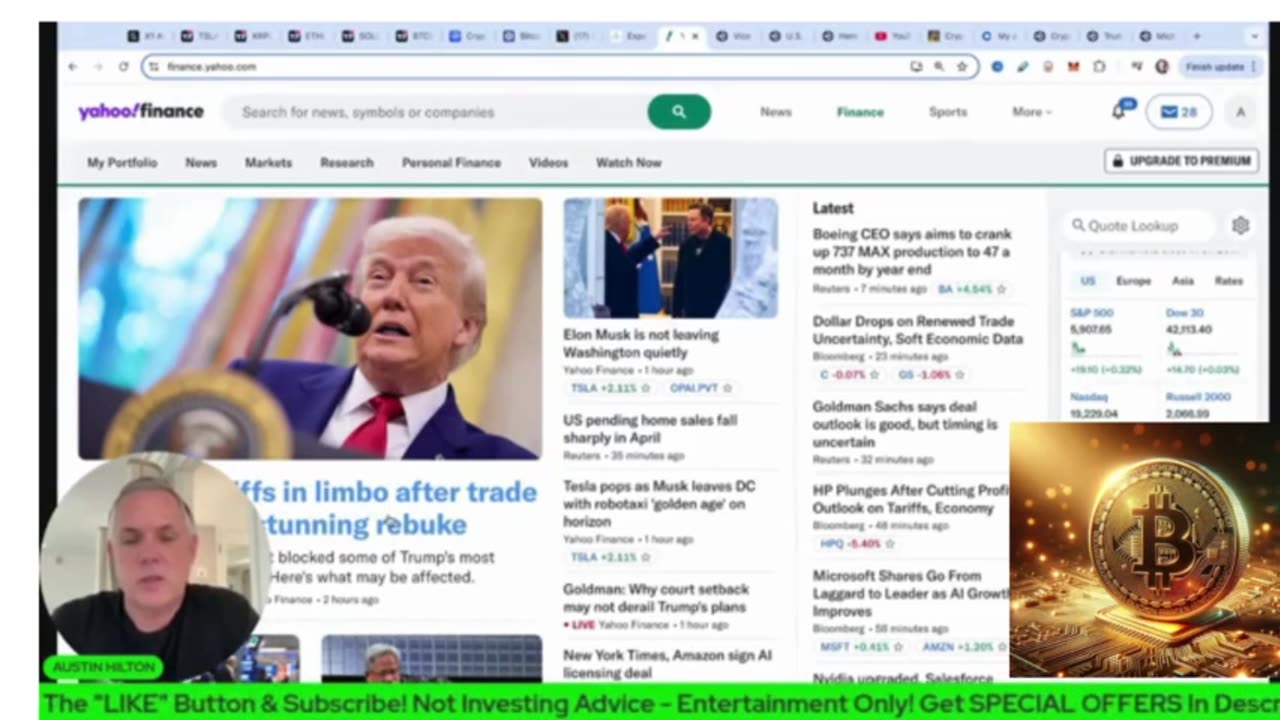The image size is (1280, 720).
Task: Star TSLA under Tesla pops headline
Action: point(645,557)
